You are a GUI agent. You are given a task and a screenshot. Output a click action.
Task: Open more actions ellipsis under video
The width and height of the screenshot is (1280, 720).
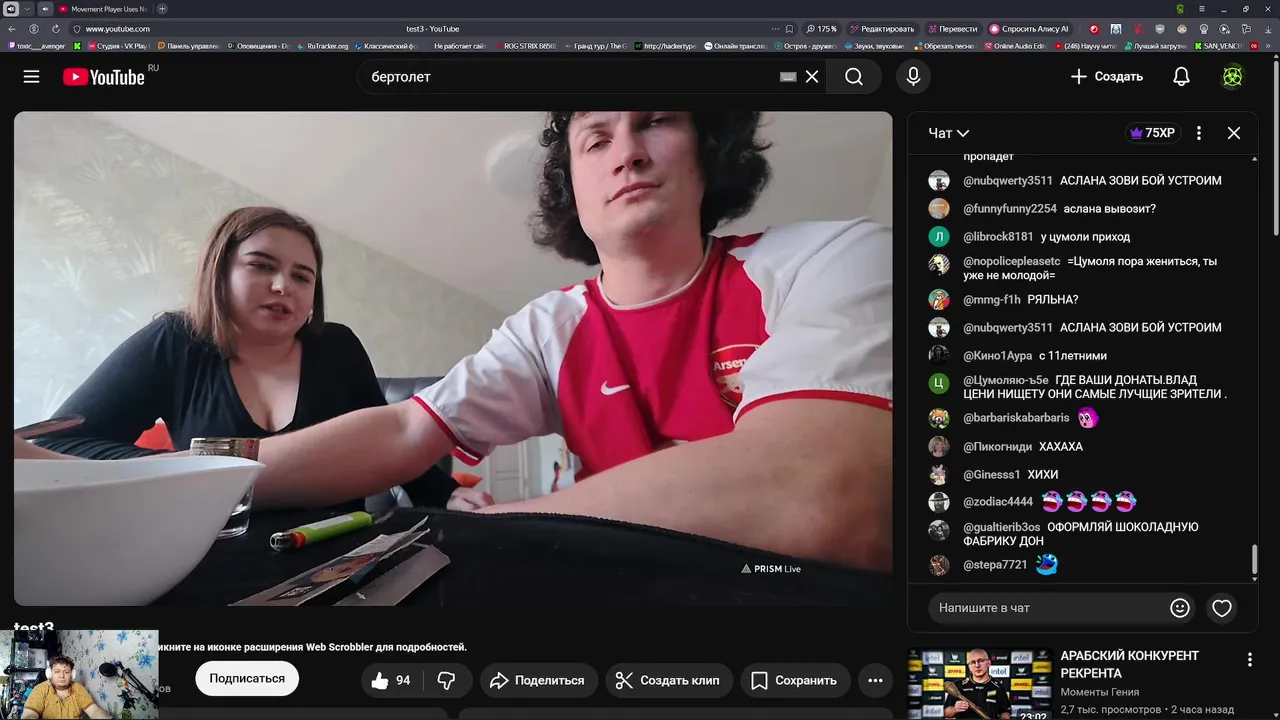click(x=875, y=680)
